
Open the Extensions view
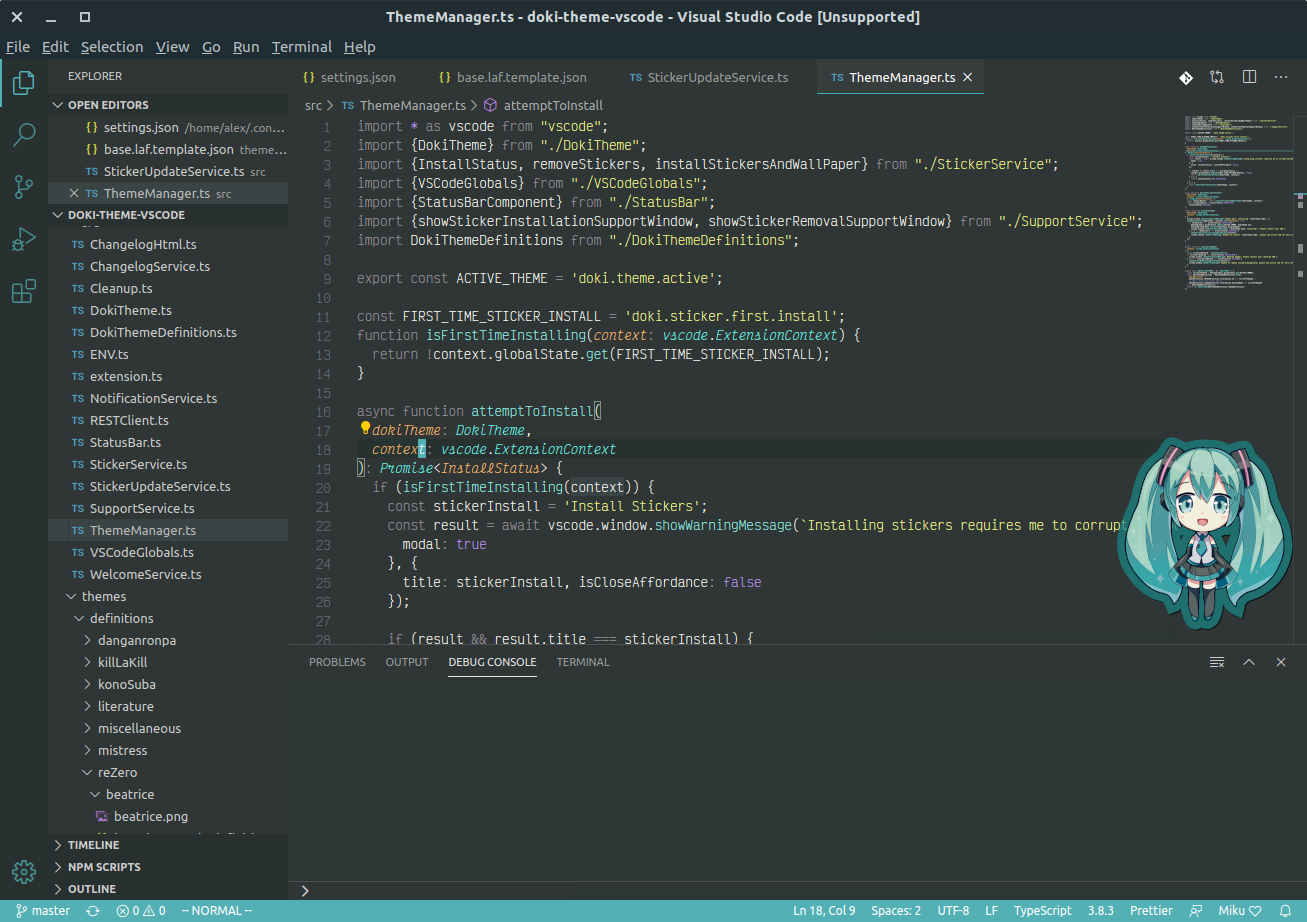click(24, 291)
